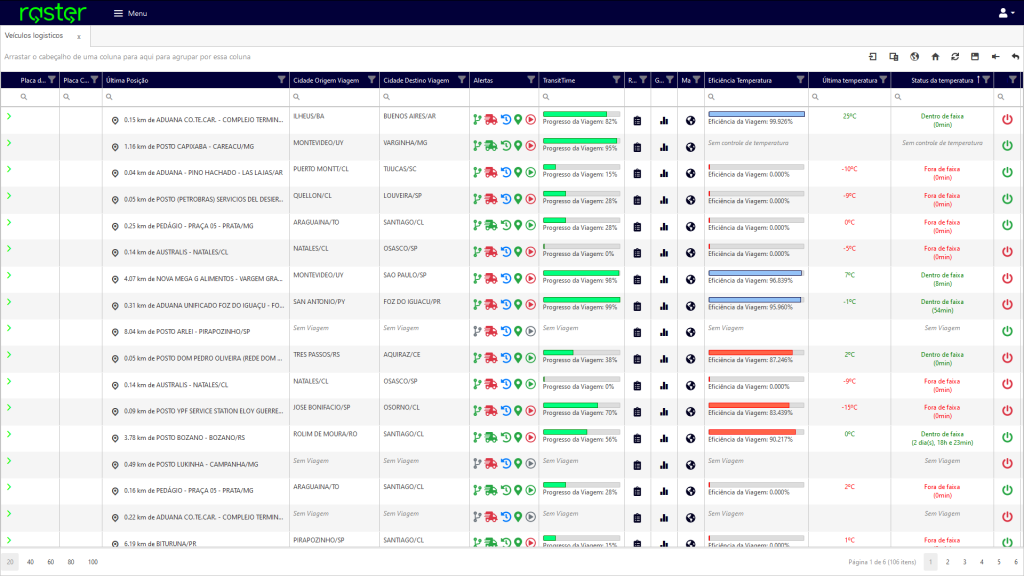
Task: Save layout with floppy disk icon
Action: pyautogui.click(x=975, y=57)
